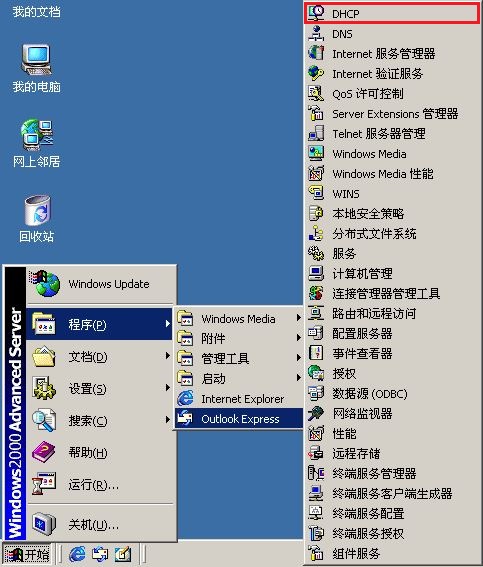
Task: Launch Internet 验证服务
Action: click(392, 74)
